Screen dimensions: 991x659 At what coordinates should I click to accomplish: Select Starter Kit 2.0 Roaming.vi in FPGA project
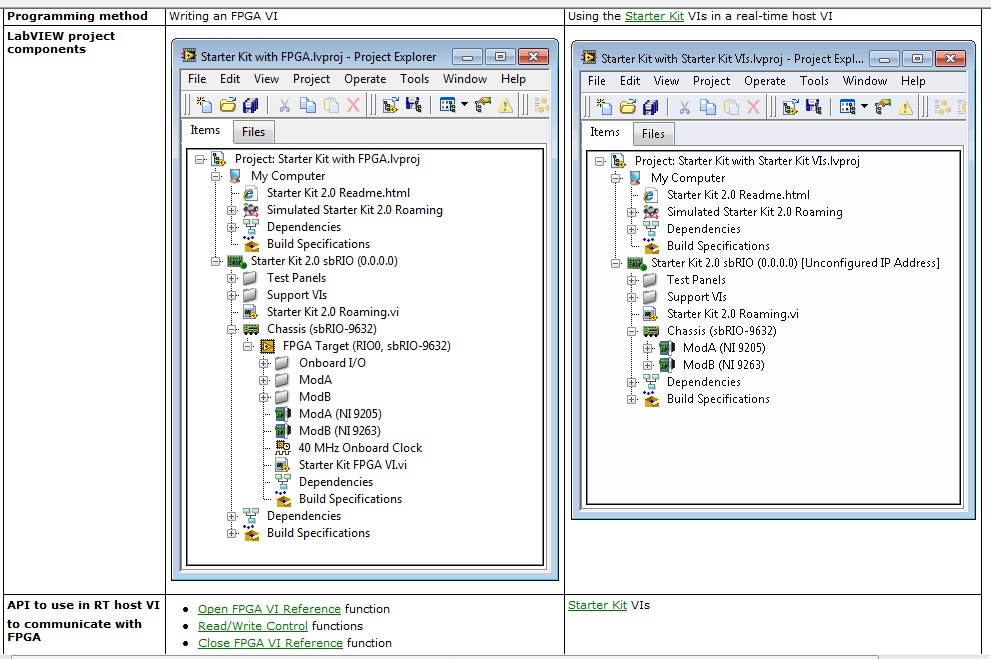point(332,312)
